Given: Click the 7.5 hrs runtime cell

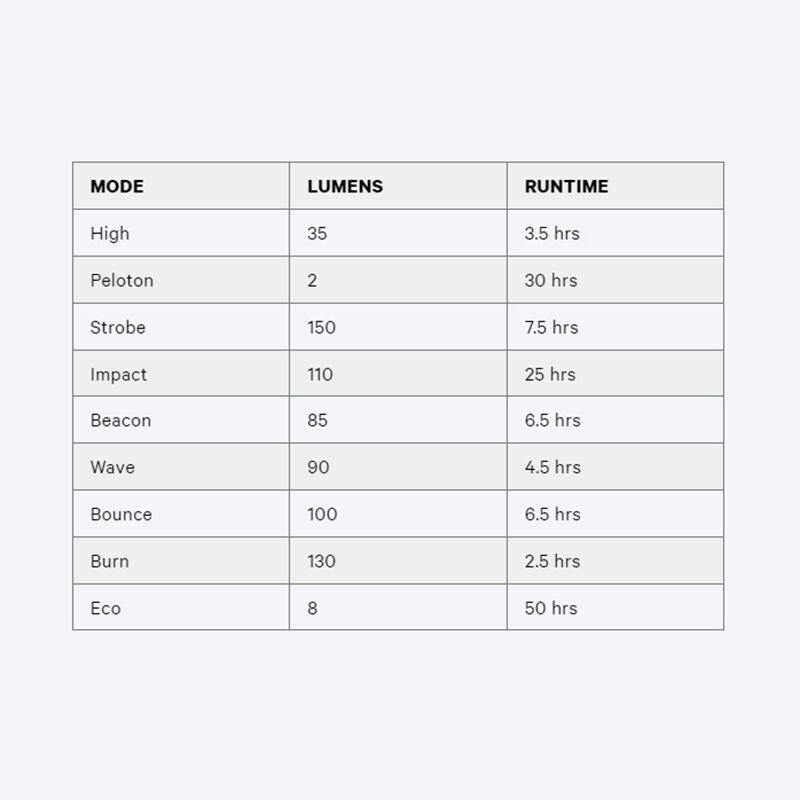Looking at the screenshot, I should (615, 327).
